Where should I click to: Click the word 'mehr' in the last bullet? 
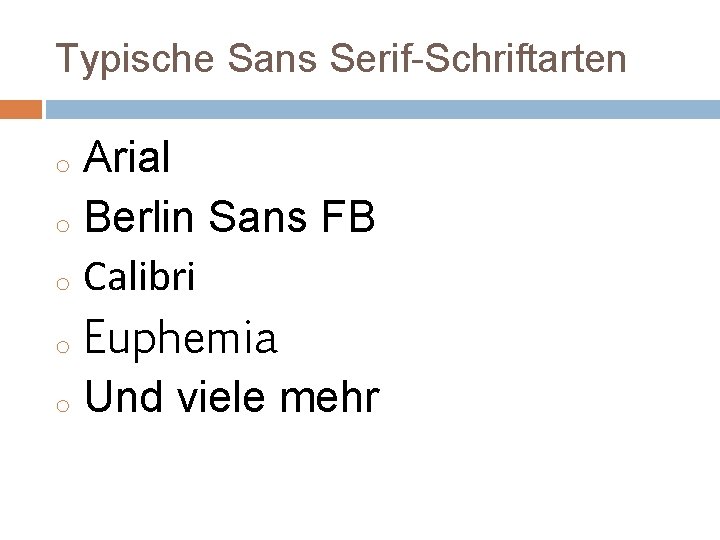[330, 396]
